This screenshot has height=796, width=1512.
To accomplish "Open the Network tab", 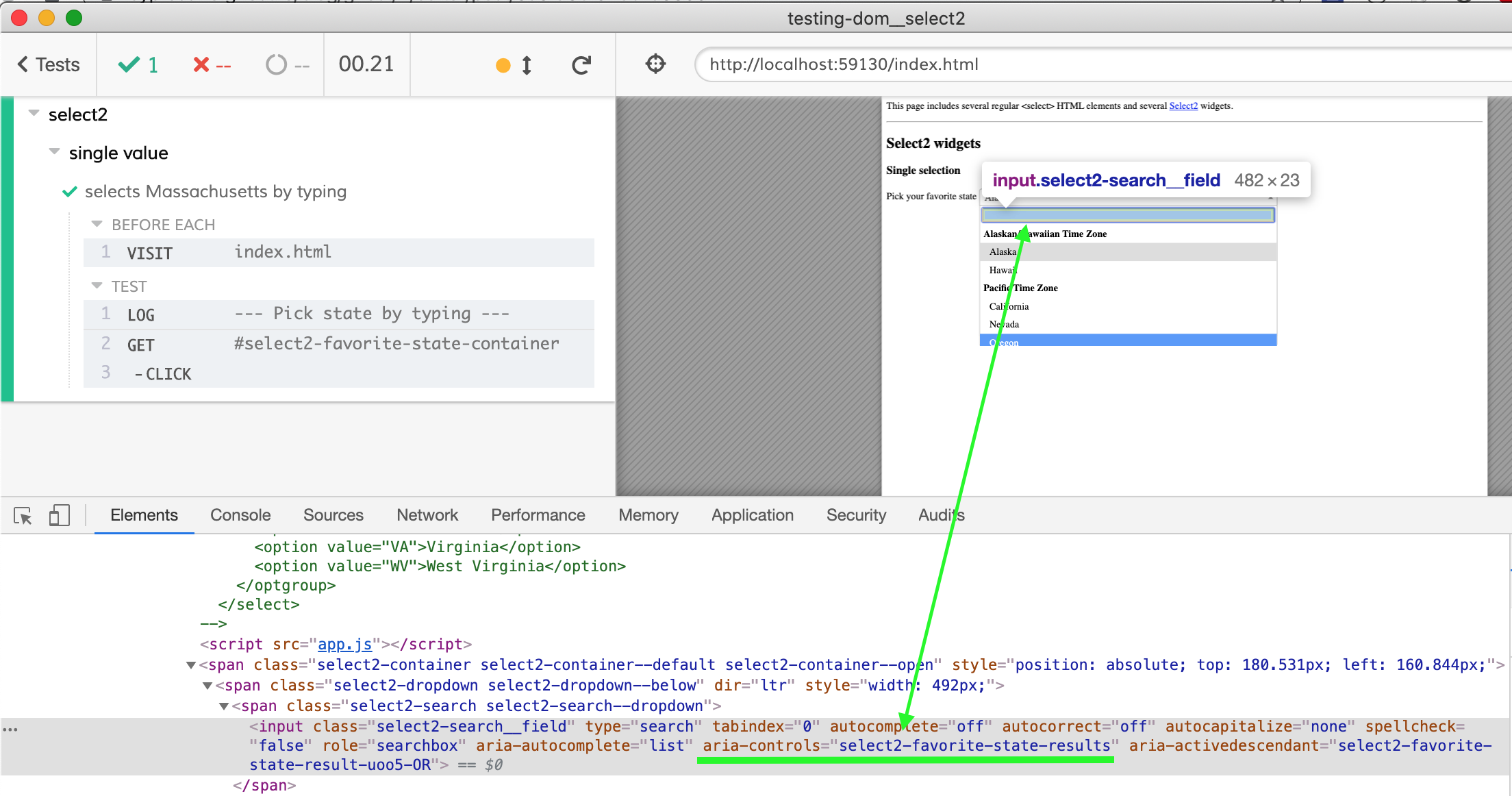I will pyautogui.click(x=427, y=515).
